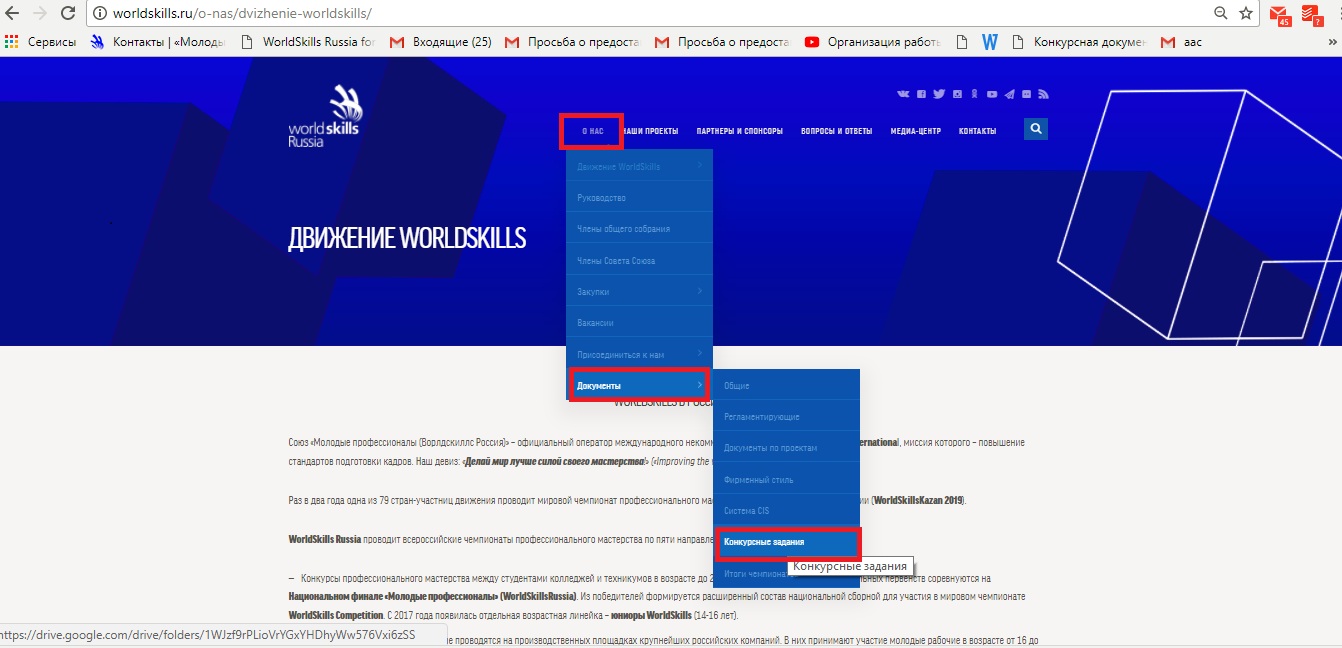
Task: Select Система CIS submenu item
Action: tap(786, 511)
